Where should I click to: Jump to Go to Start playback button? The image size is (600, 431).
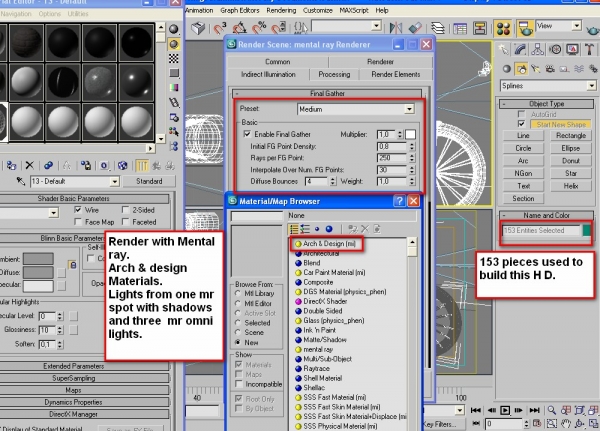tap(476, 410)
